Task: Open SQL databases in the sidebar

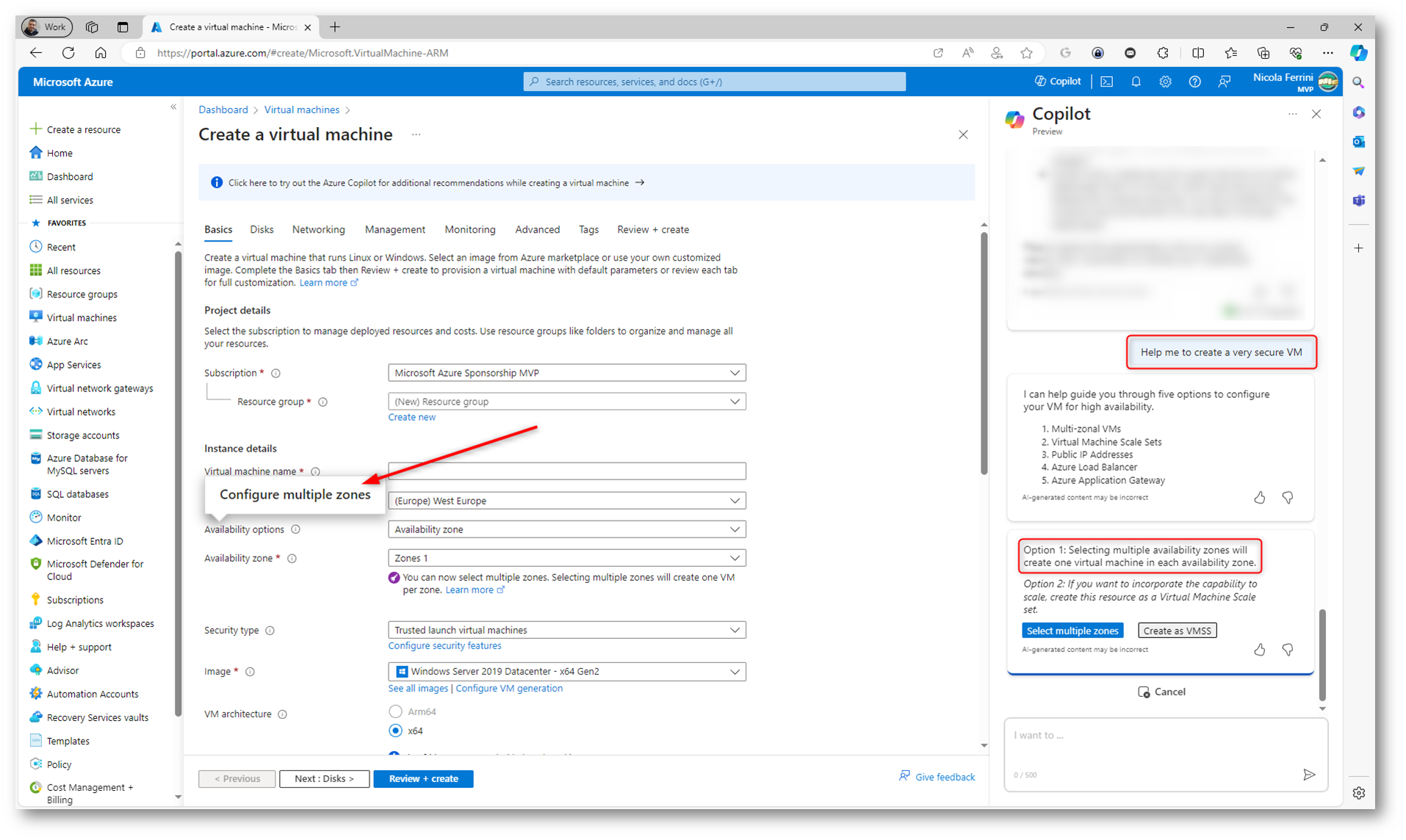Action: (77, 493)
